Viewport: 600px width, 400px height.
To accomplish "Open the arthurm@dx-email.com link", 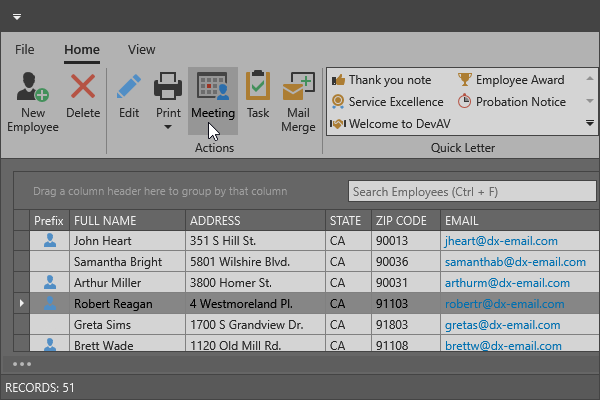I will pyautogui.click(x=507, y=283).
